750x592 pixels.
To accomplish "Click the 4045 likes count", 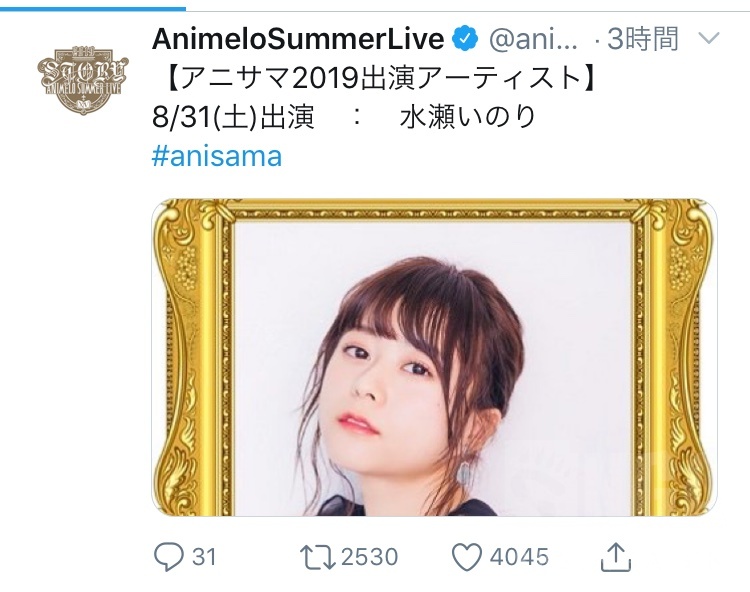I will (x=519, y=557).
